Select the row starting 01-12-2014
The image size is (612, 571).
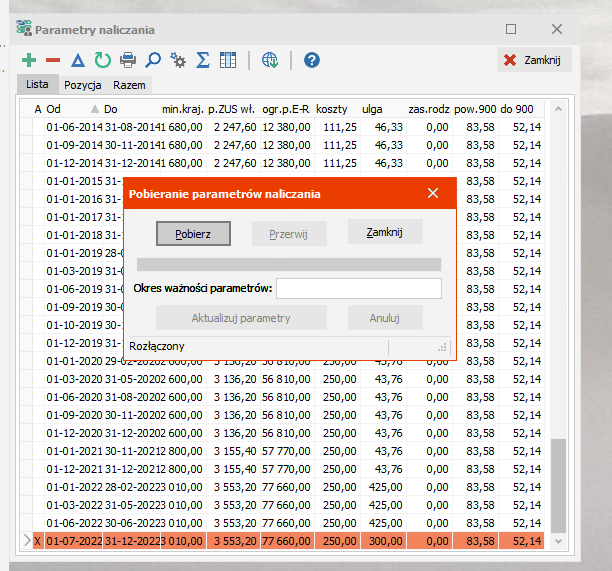(283, 163)
